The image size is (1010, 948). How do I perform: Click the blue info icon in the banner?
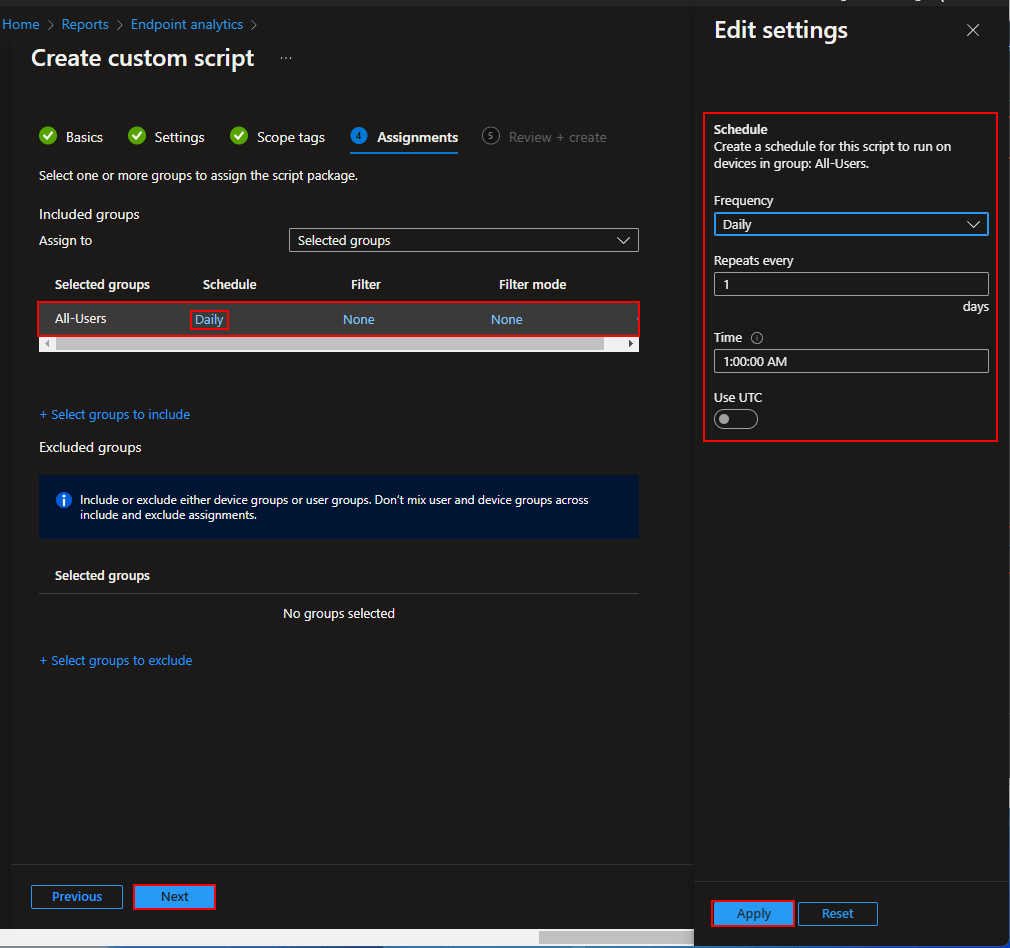[63, 500]
